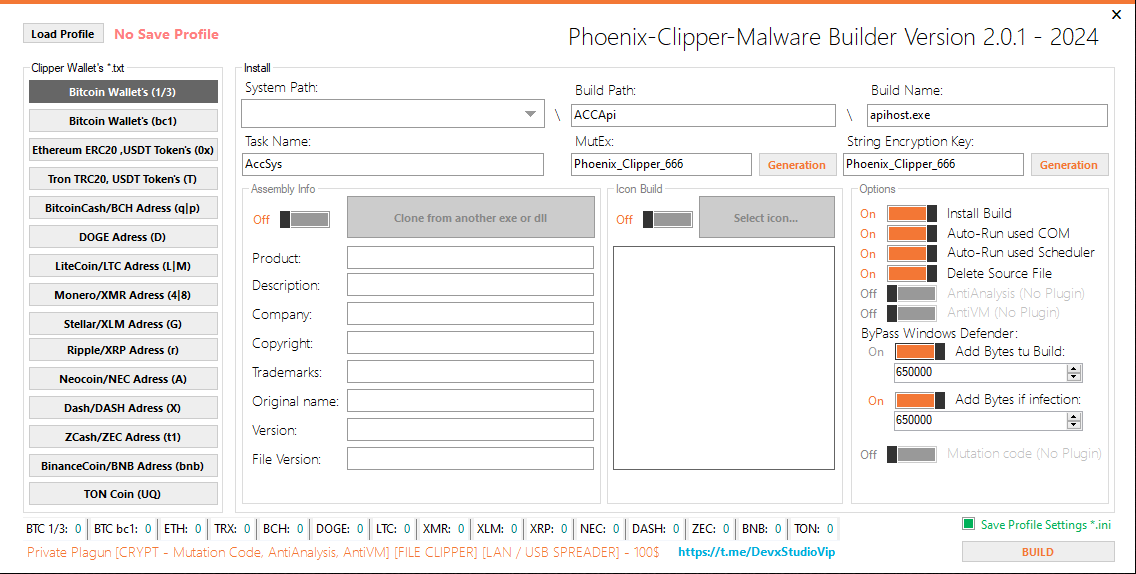
Task: Click into the MutEx text field
Action: pos(661,165)
